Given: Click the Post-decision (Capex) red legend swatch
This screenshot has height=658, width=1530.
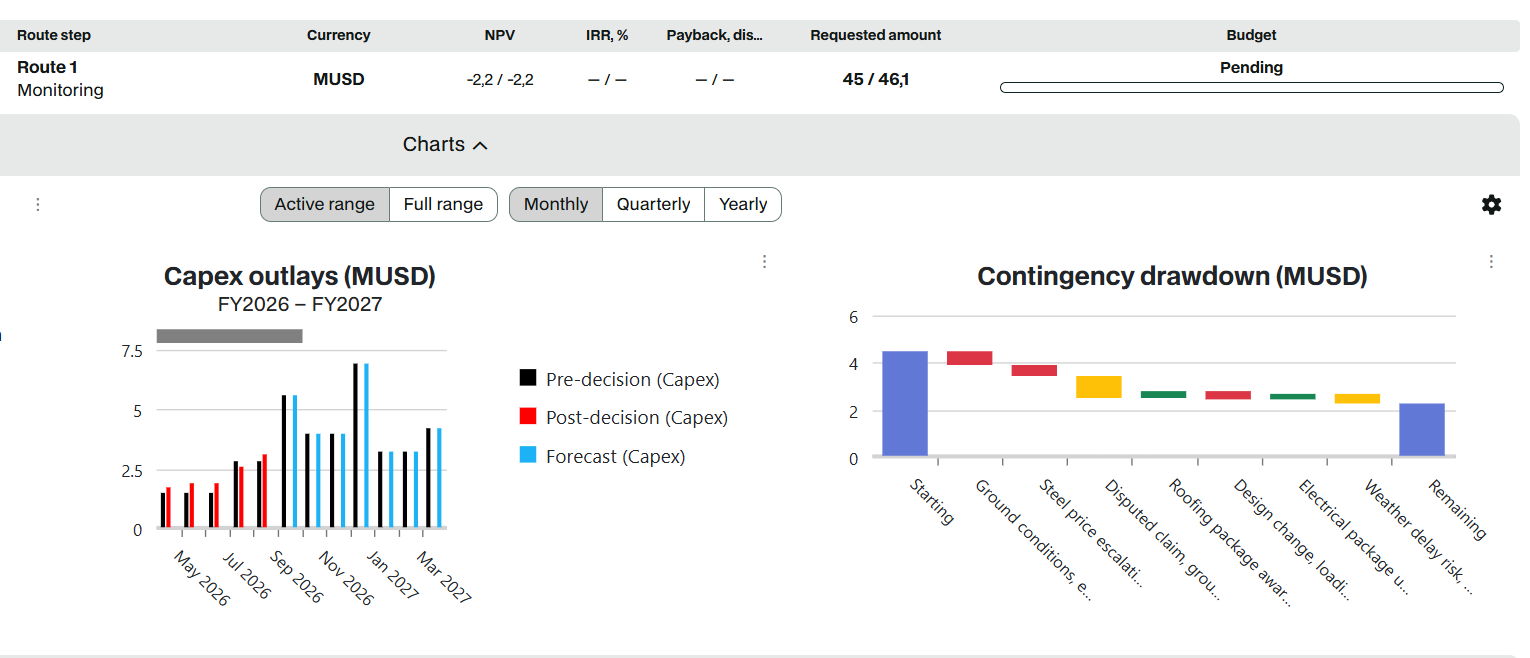Looking at the screenshot, I should click(528, 417).
